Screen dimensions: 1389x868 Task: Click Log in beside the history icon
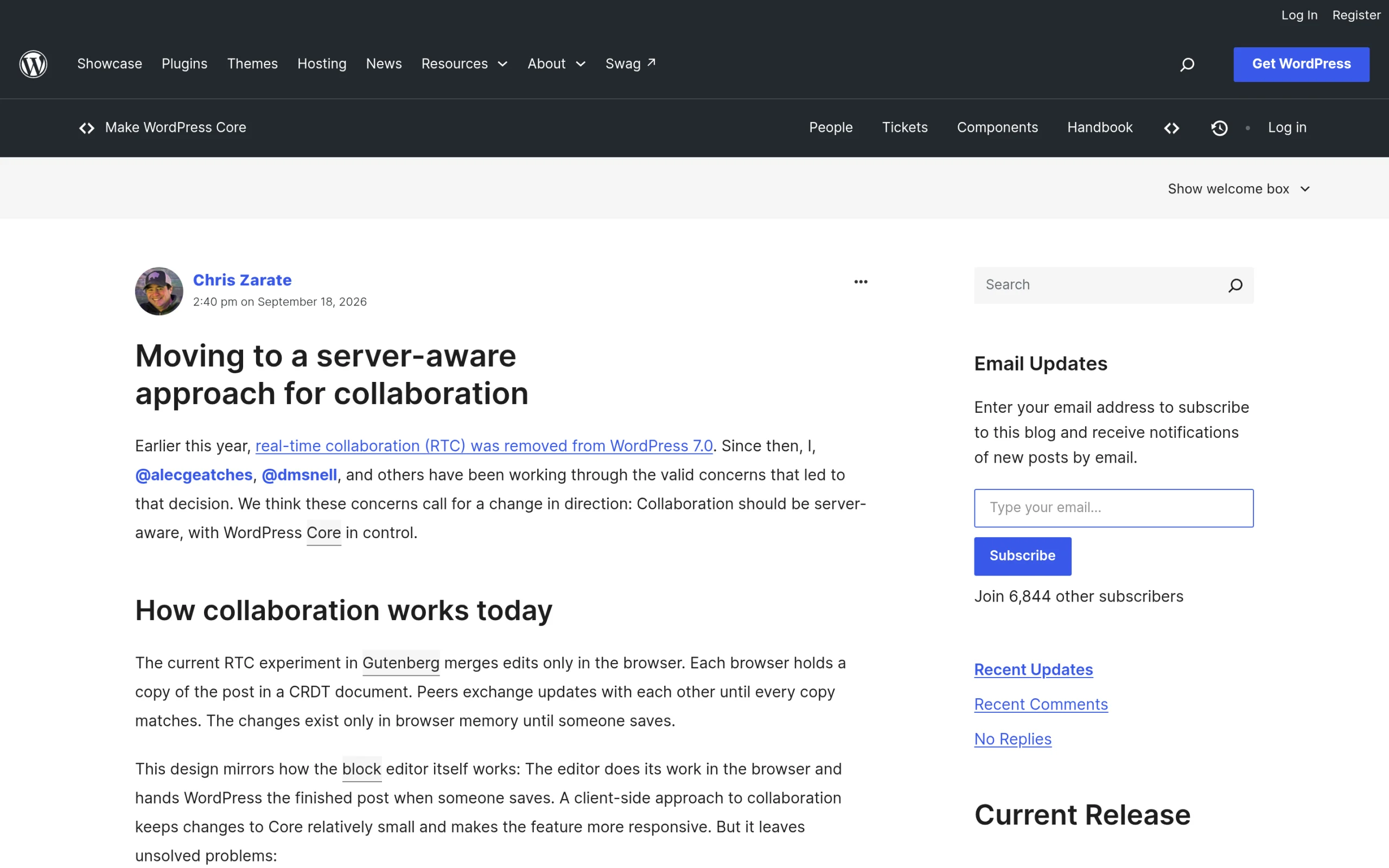[1287, 127]
